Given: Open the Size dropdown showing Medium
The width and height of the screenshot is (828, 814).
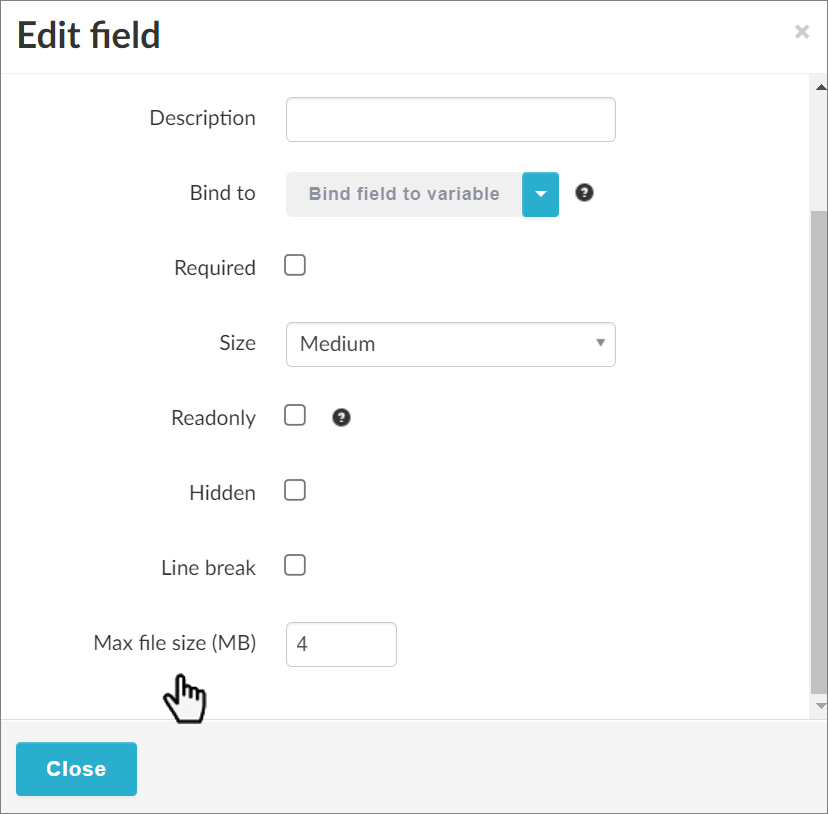Looking at the screenshot, I should coord(450,344).
